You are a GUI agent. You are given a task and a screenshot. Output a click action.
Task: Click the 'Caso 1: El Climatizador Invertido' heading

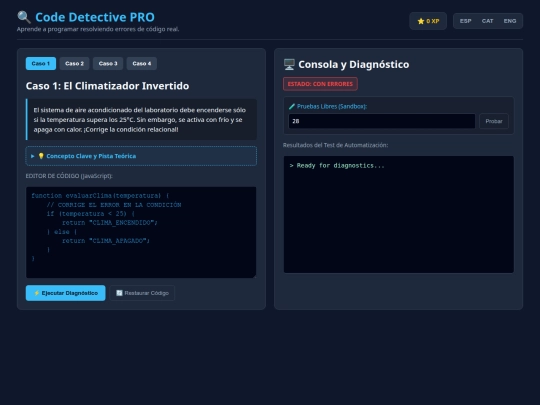(x=107, y=86)
